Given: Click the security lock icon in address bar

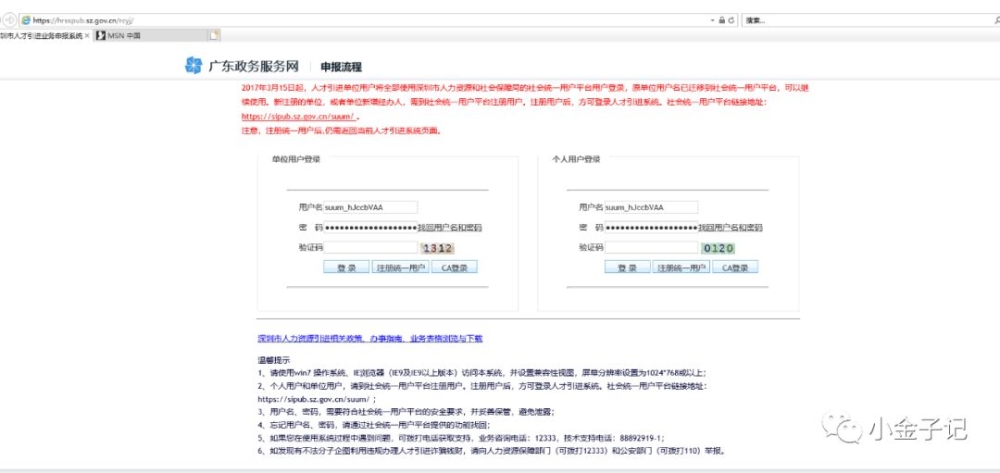Looking at the screenshot, I should (x=722, y=20).
